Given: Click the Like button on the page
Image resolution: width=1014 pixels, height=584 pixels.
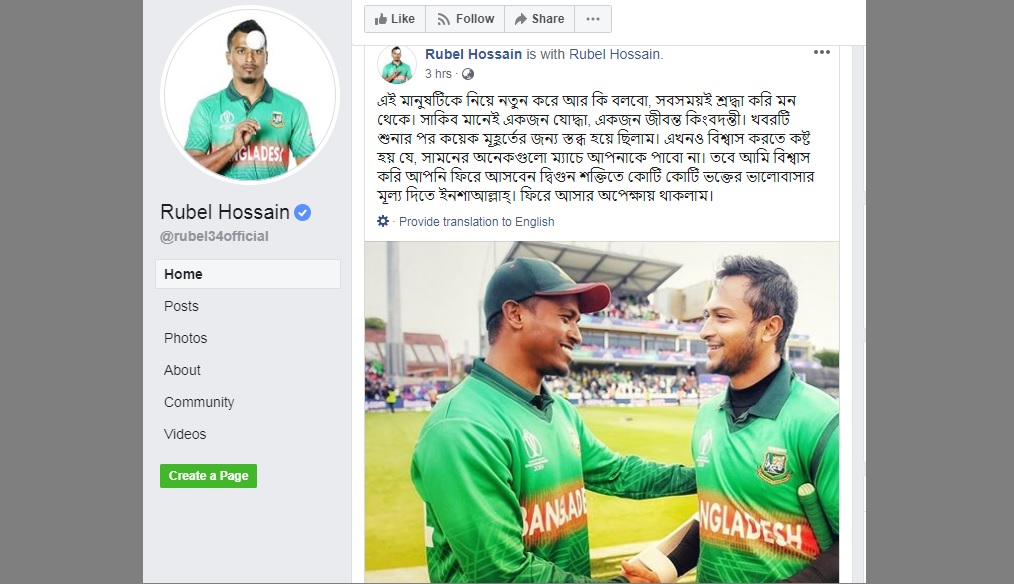Looking at the screenshot, I should click(394, 19).
